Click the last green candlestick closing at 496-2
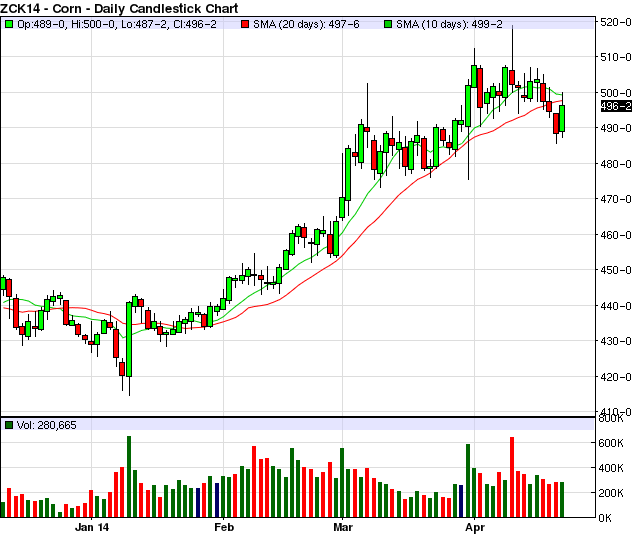This screenshot has width=640, height=536. pos(562,118)
